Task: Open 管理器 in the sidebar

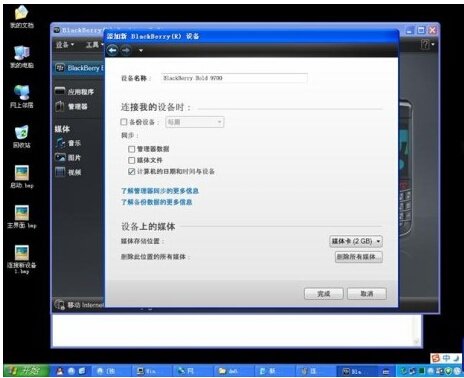Action: pos(71,106)
